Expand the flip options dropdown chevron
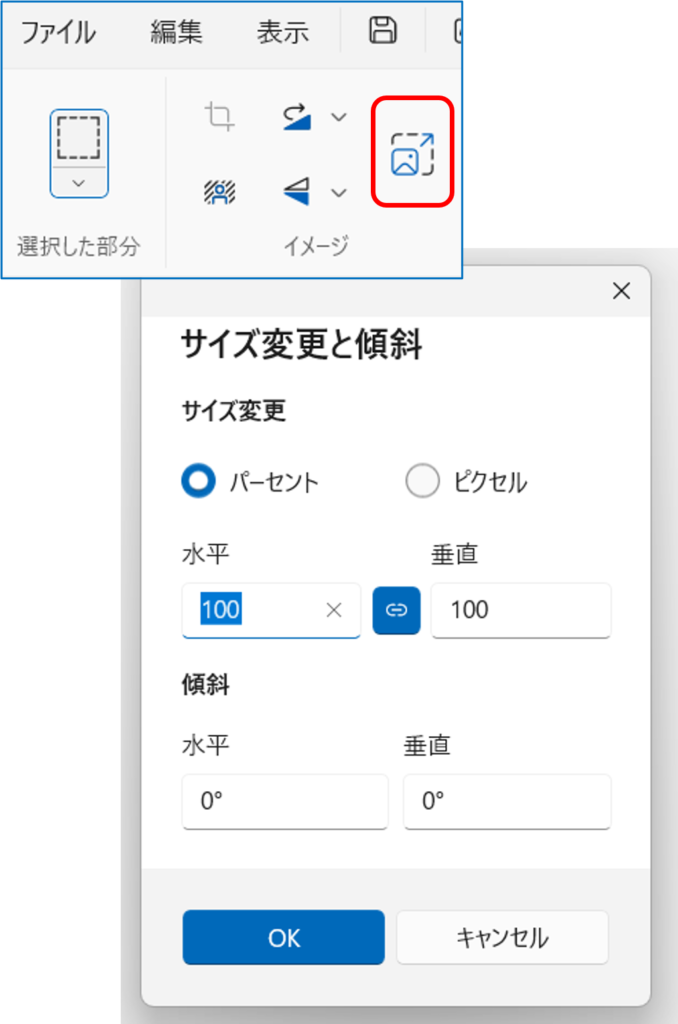The width and height of the screenshot is (678, 1024). [339, 192]
